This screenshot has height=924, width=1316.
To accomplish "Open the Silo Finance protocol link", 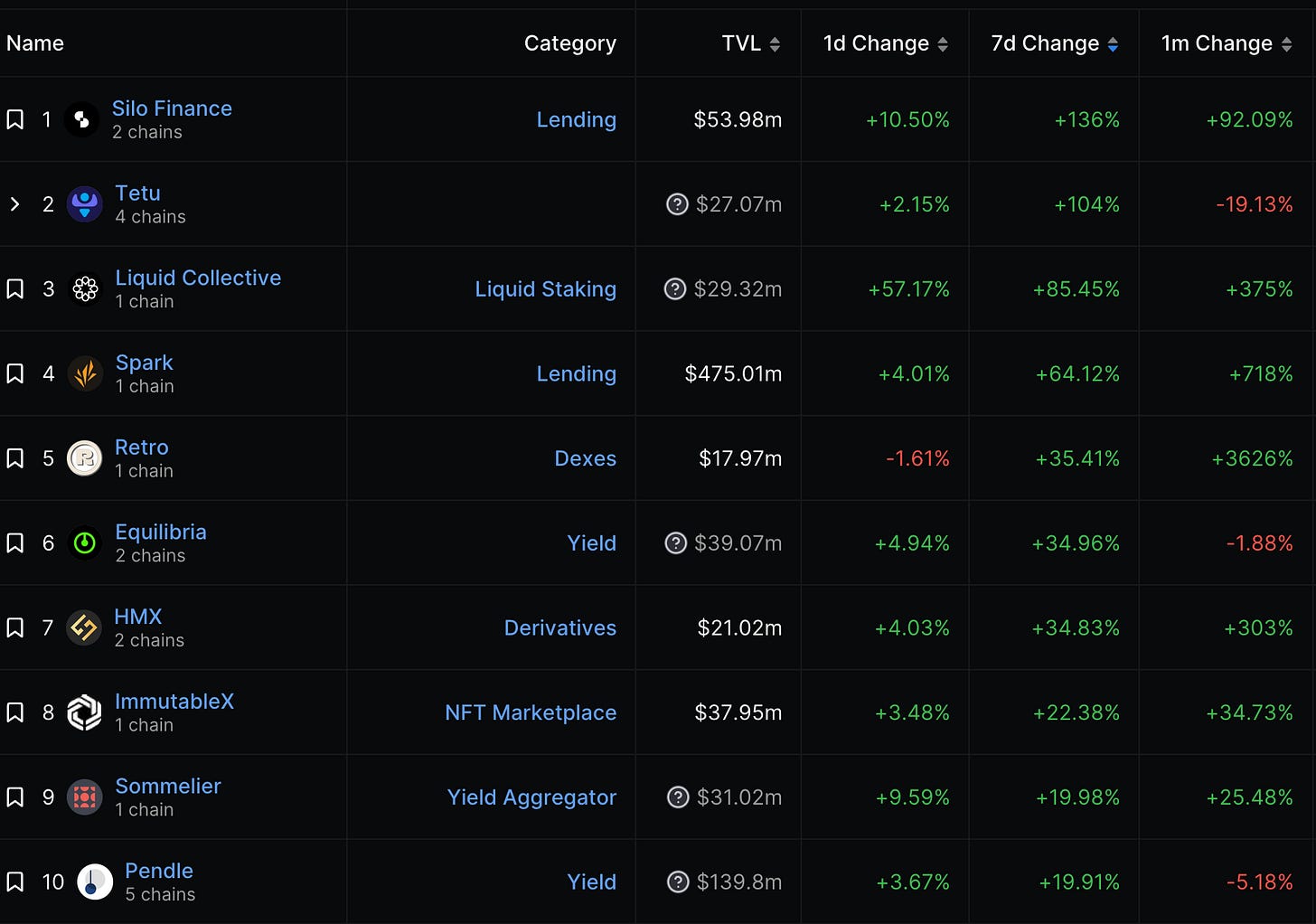I will [172, 108].
